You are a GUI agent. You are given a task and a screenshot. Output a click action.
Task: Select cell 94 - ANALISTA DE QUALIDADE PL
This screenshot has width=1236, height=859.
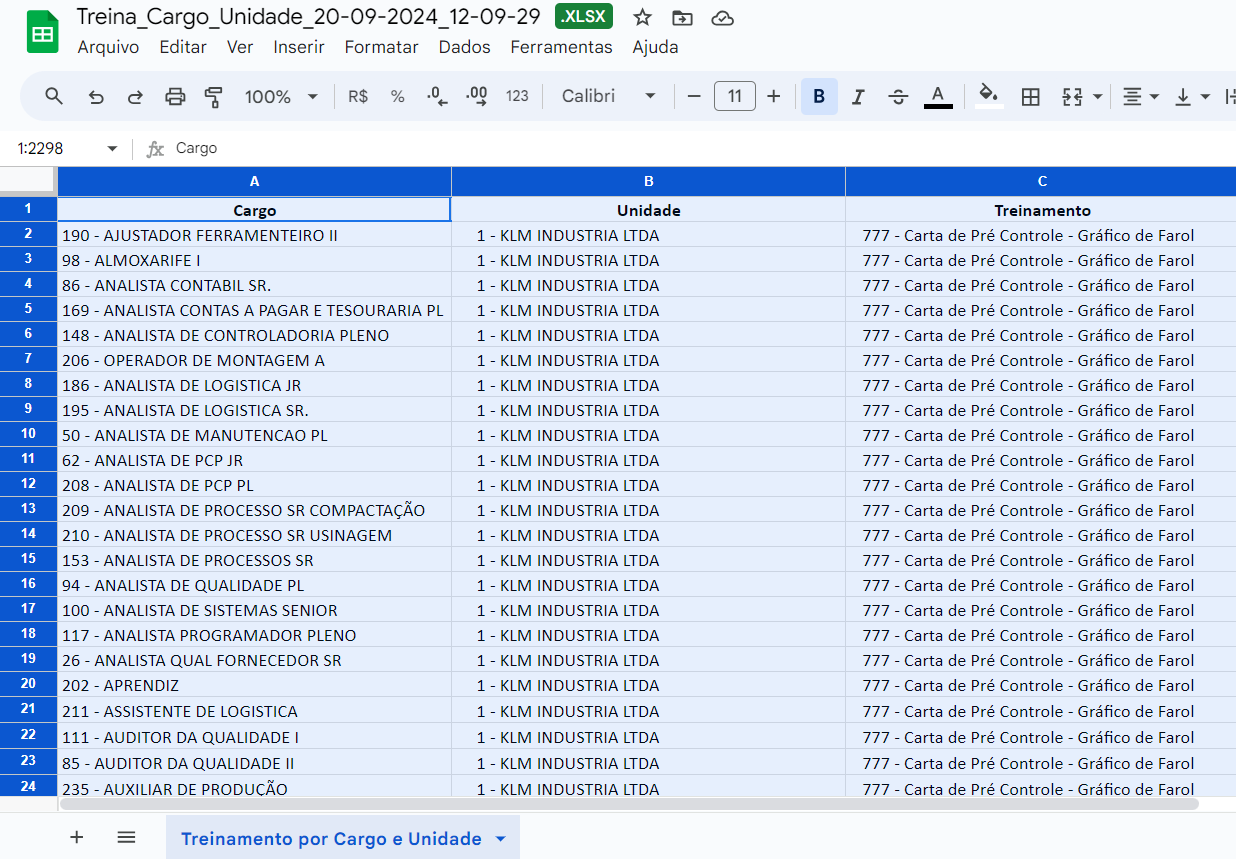[254, 585]
